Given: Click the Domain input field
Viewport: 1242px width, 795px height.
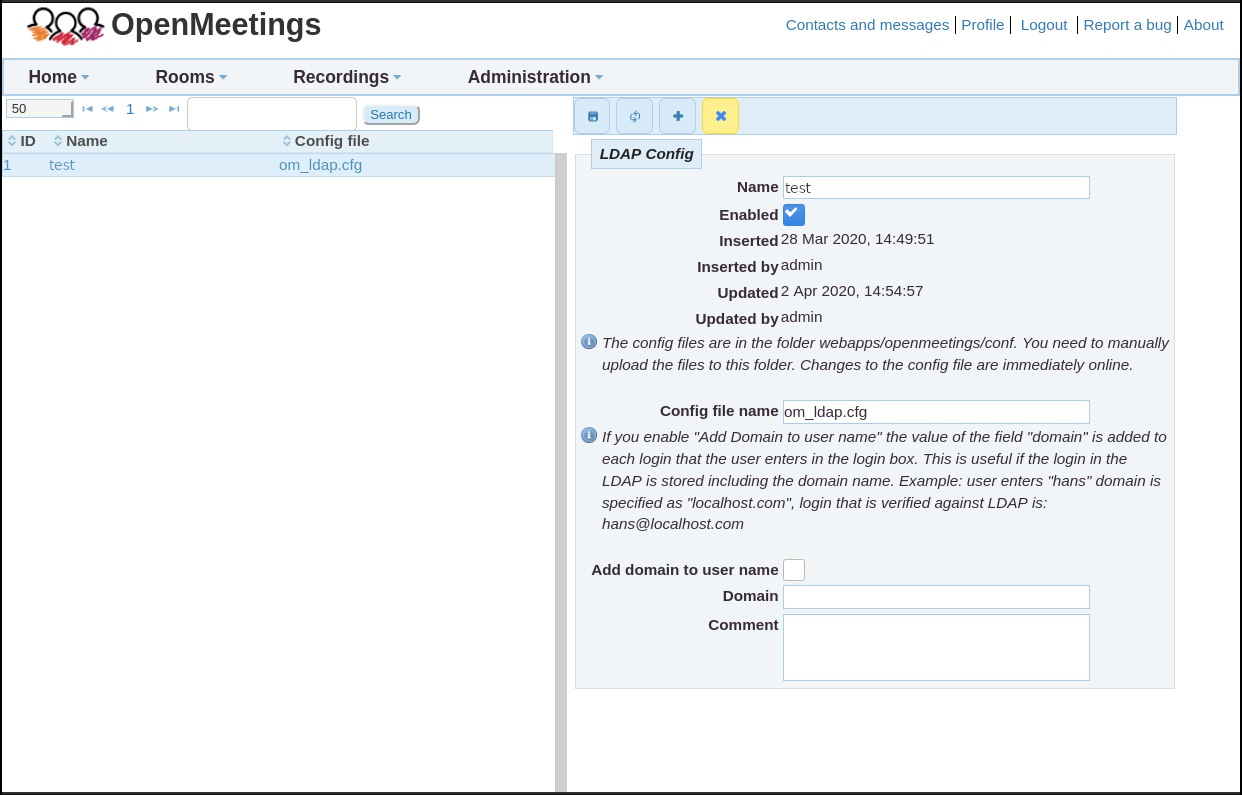Looking at the screenshot, I should point(935,597).
